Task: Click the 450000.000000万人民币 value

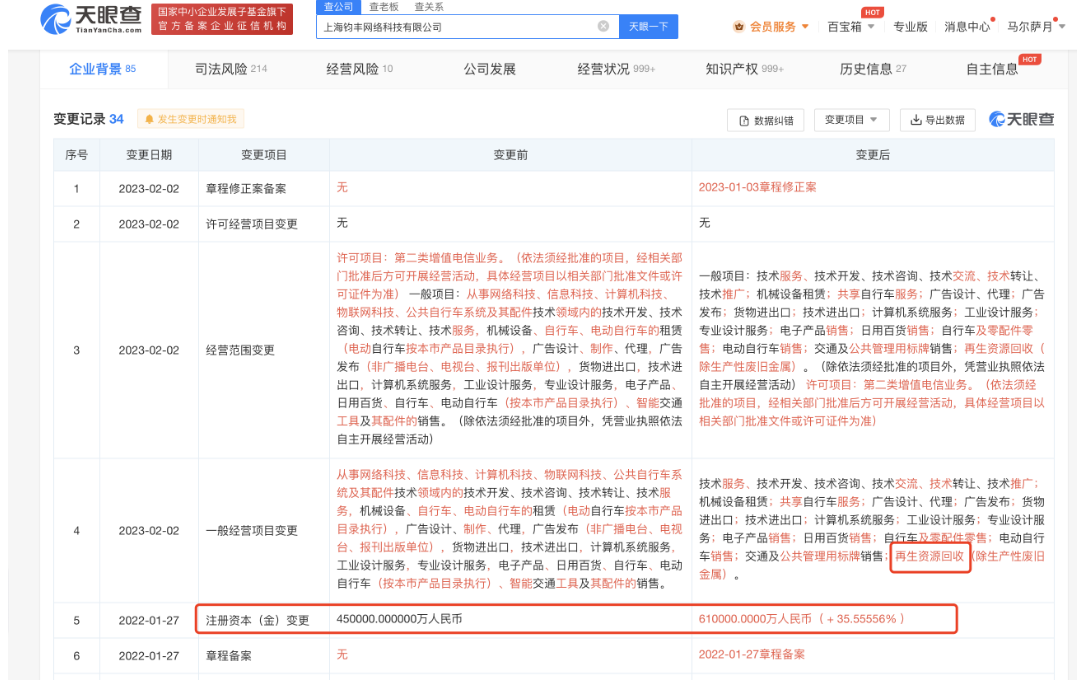Action: [x=399, y=619]
